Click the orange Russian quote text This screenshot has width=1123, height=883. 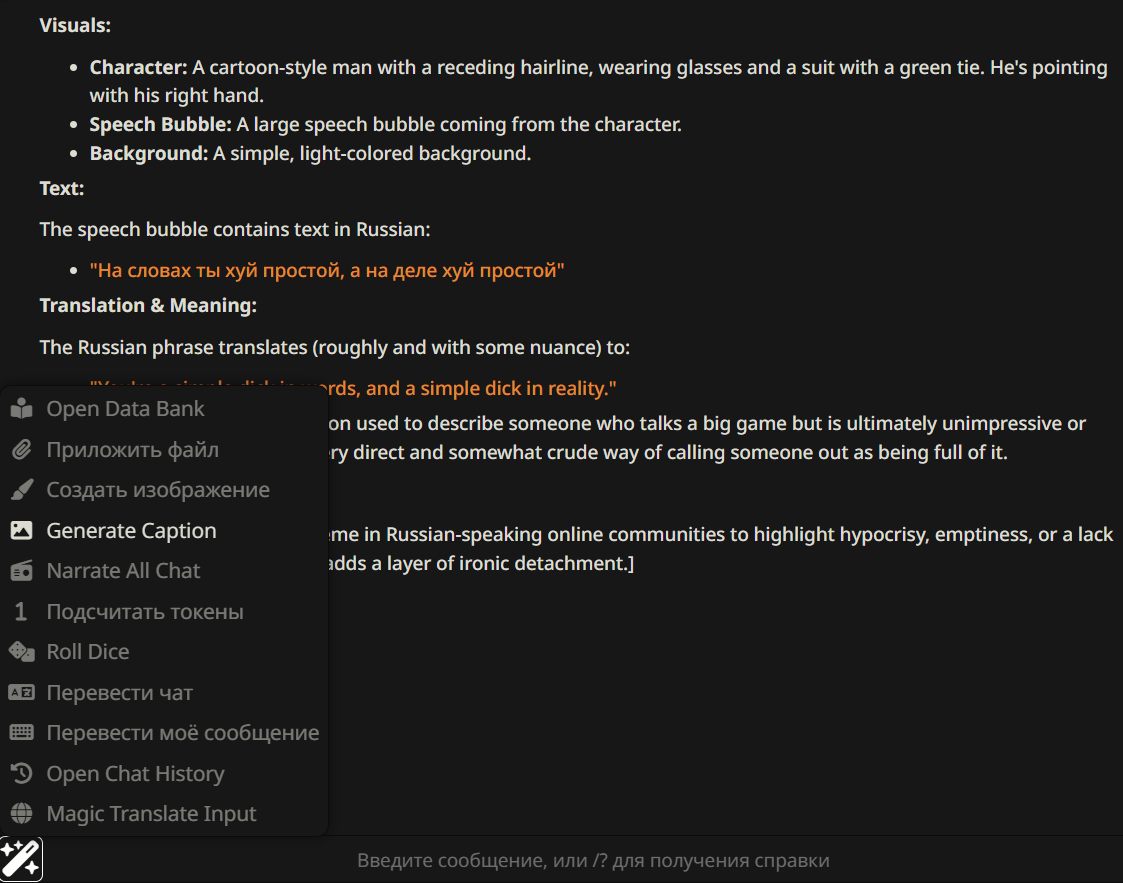pyautogui.click(x=327, y=270)
